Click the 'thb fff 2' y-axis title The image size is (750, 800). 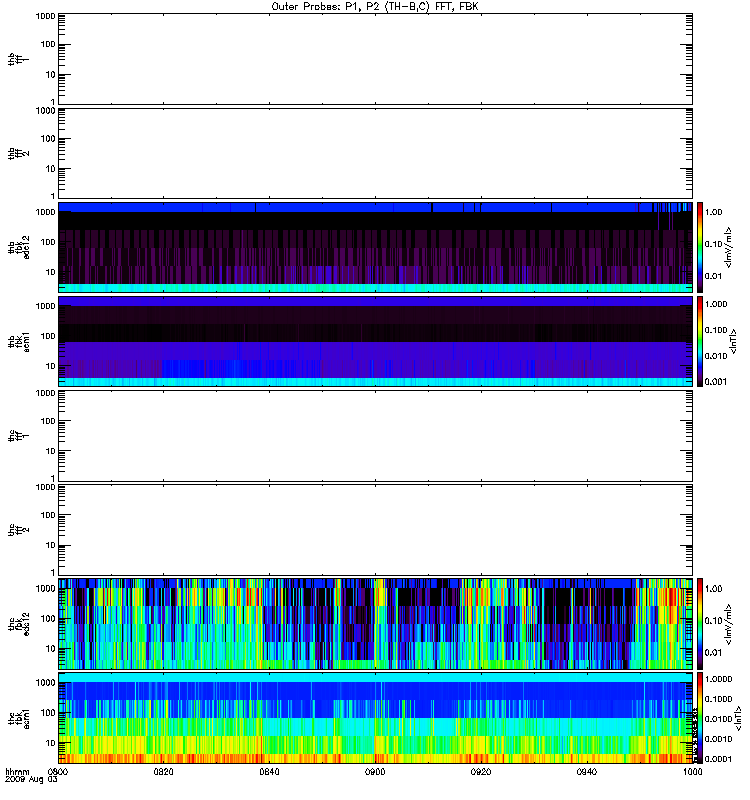point(18,153)
